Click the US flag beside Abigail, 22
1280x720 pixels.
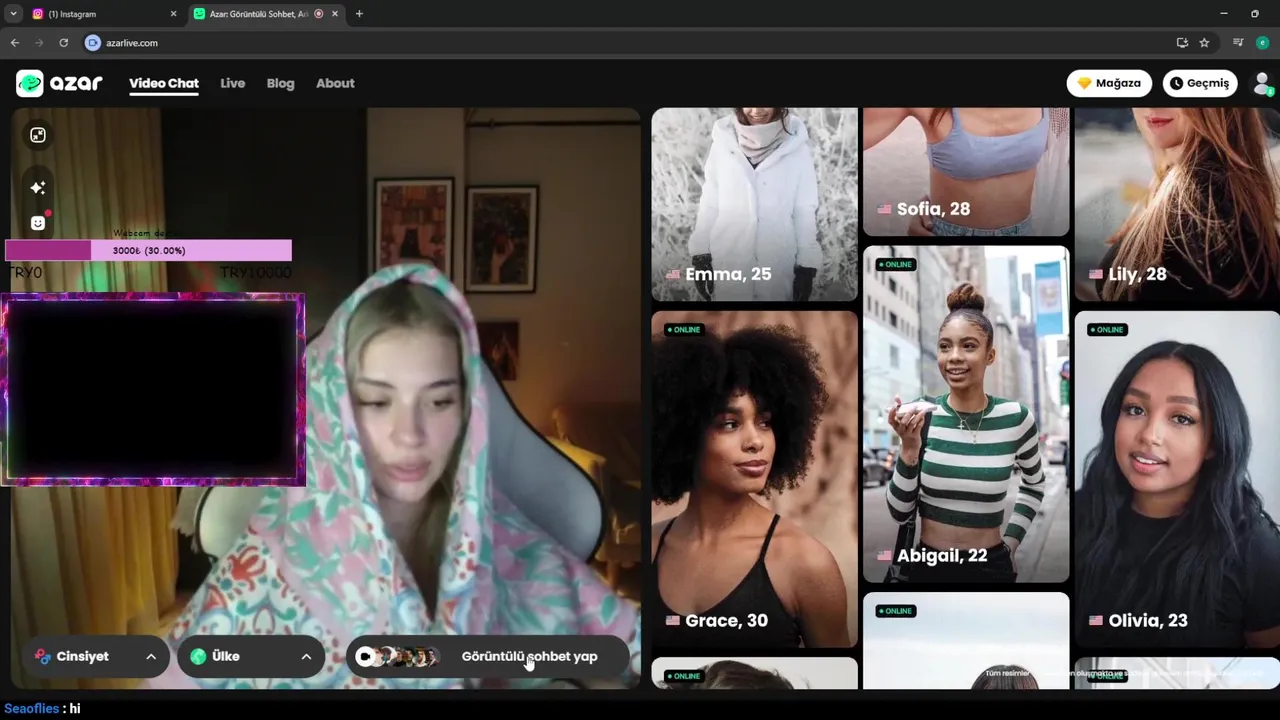click(884, 556)
